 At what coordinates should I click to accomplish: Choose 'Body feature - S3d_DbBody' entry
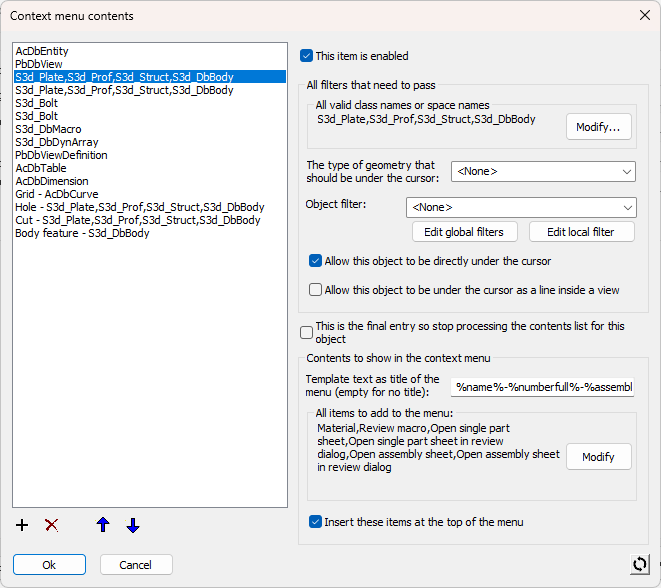tap(82, 233)
